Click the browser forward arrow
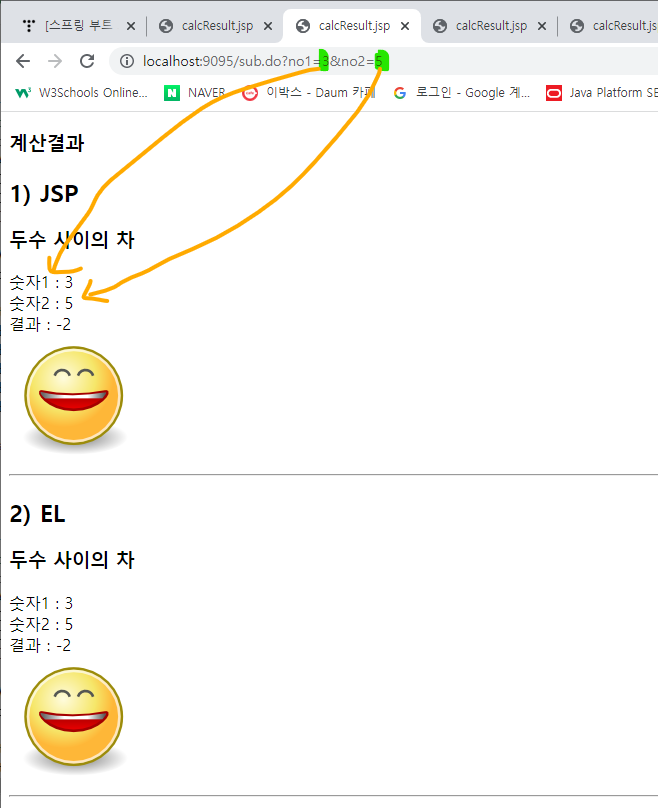658x808 pixels. click(x=55, y=61)
